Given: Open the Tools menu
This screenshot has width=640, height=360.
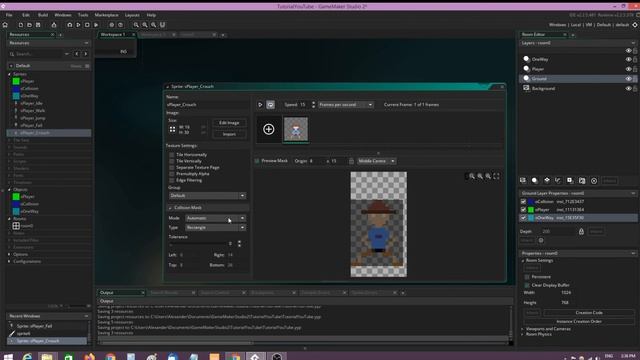Looking at the screenshot, I should (83, 15).
